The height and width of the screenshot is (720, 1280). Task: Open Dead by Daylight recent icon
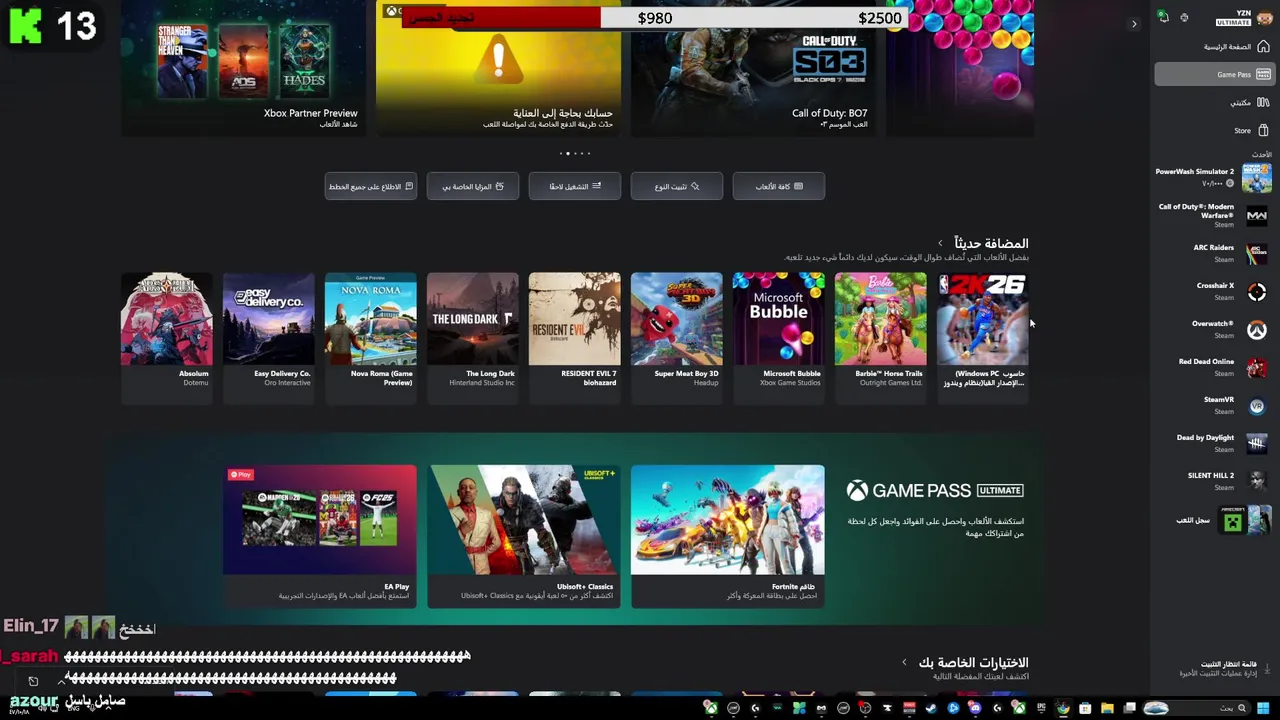coord(1257,444)
